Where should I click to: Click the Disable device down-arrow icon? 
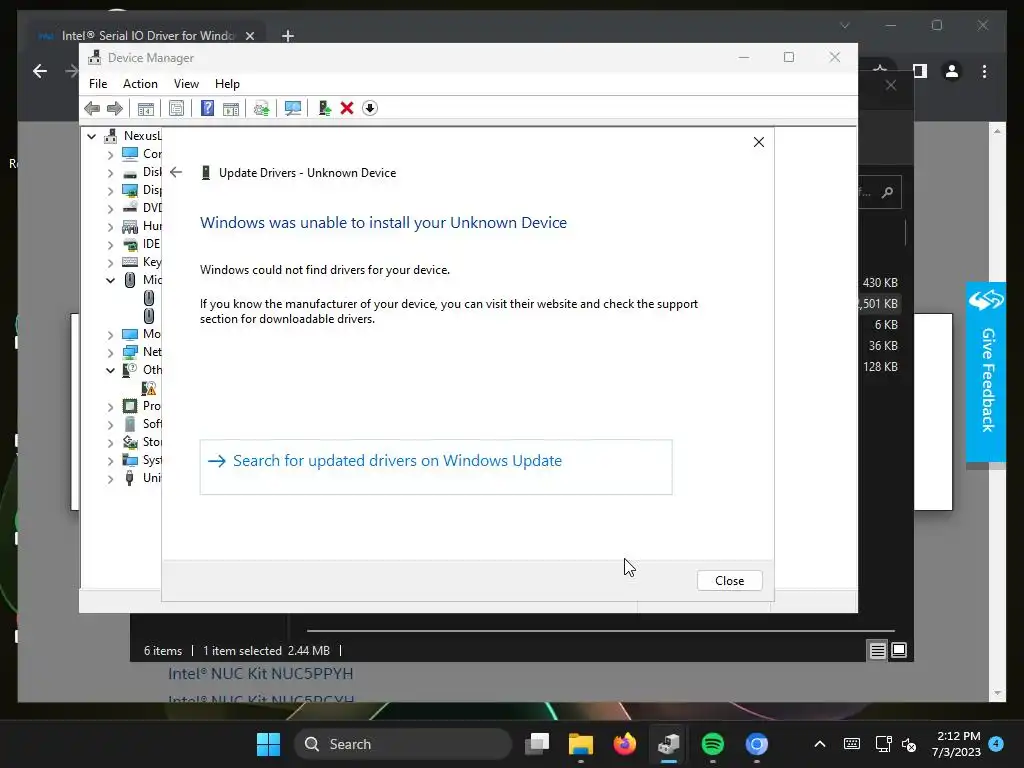[x=370, y=108]
